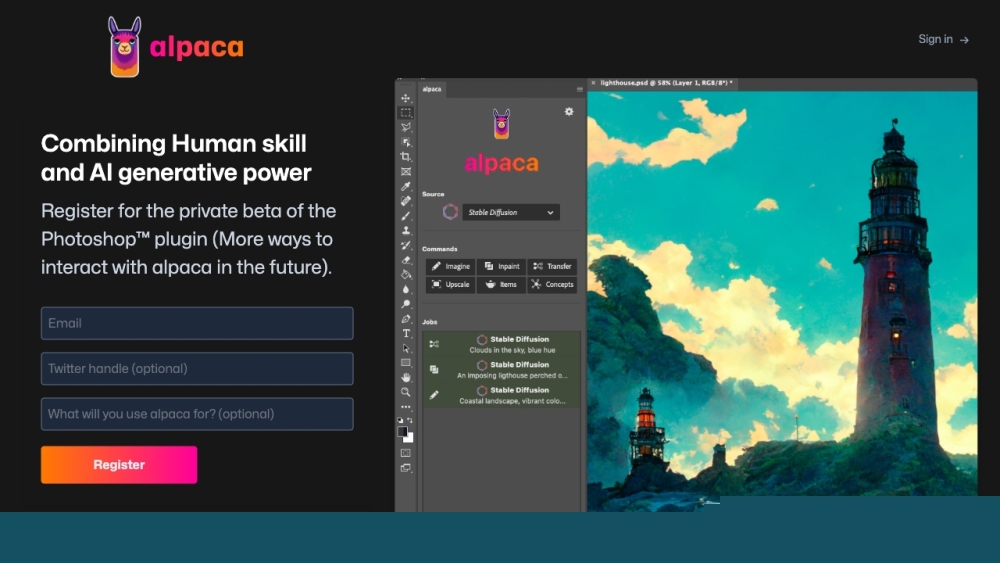Select the "An imposing ligthouse perched" job
1000x563 pixels.
coord(502,370)
